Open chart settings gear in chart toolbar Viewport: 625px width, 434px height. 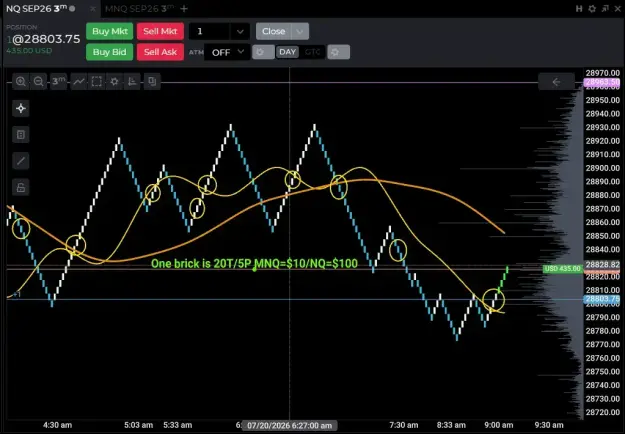114,82
